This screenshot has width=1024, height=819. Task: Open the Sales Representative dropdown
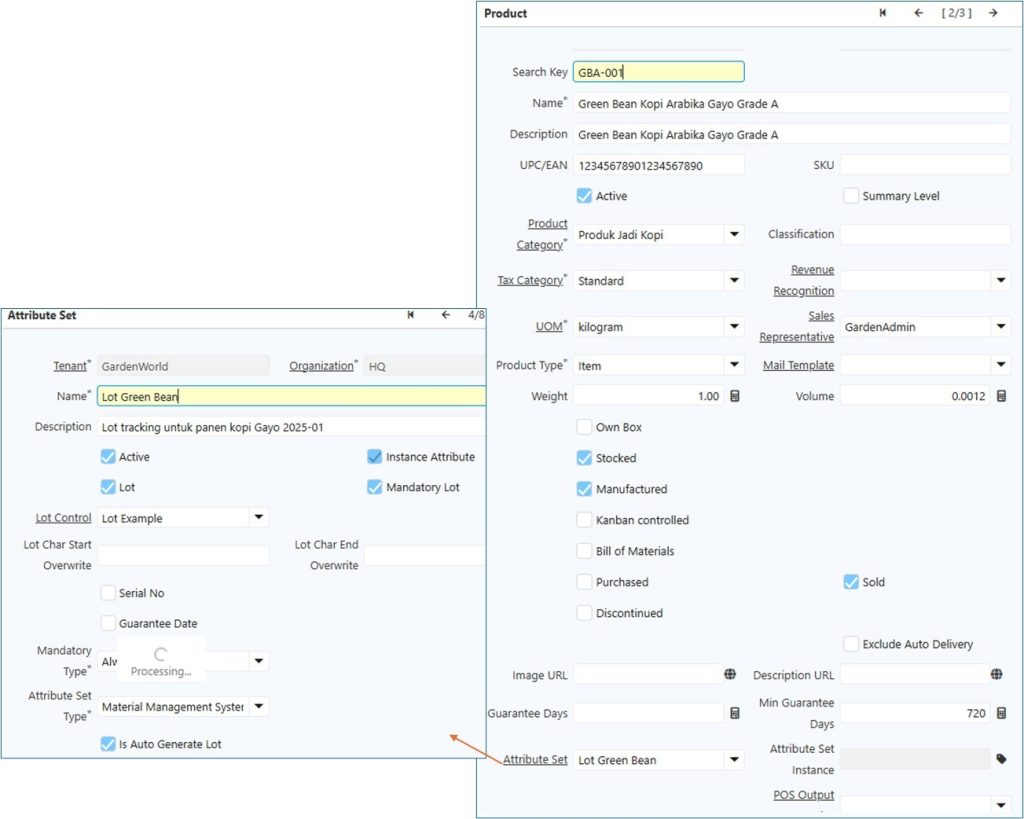coord(1002,327)
